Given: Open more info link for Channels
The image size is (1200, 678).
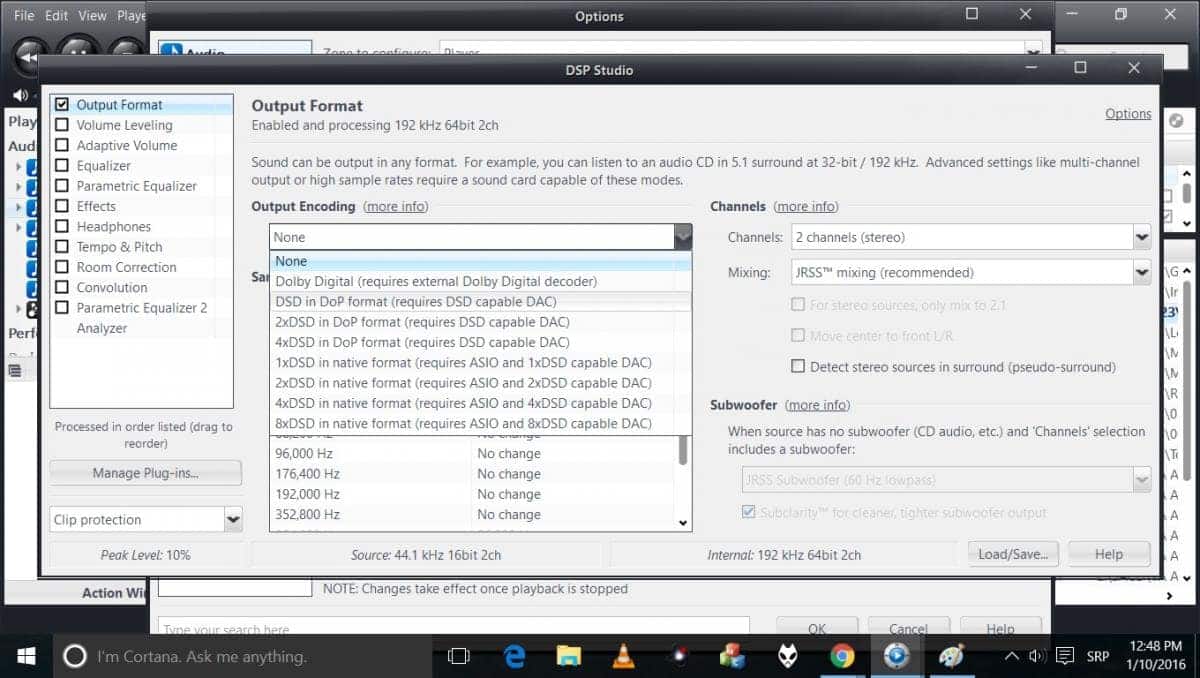Looking at the screenshot, I should [x=806, y=206].
